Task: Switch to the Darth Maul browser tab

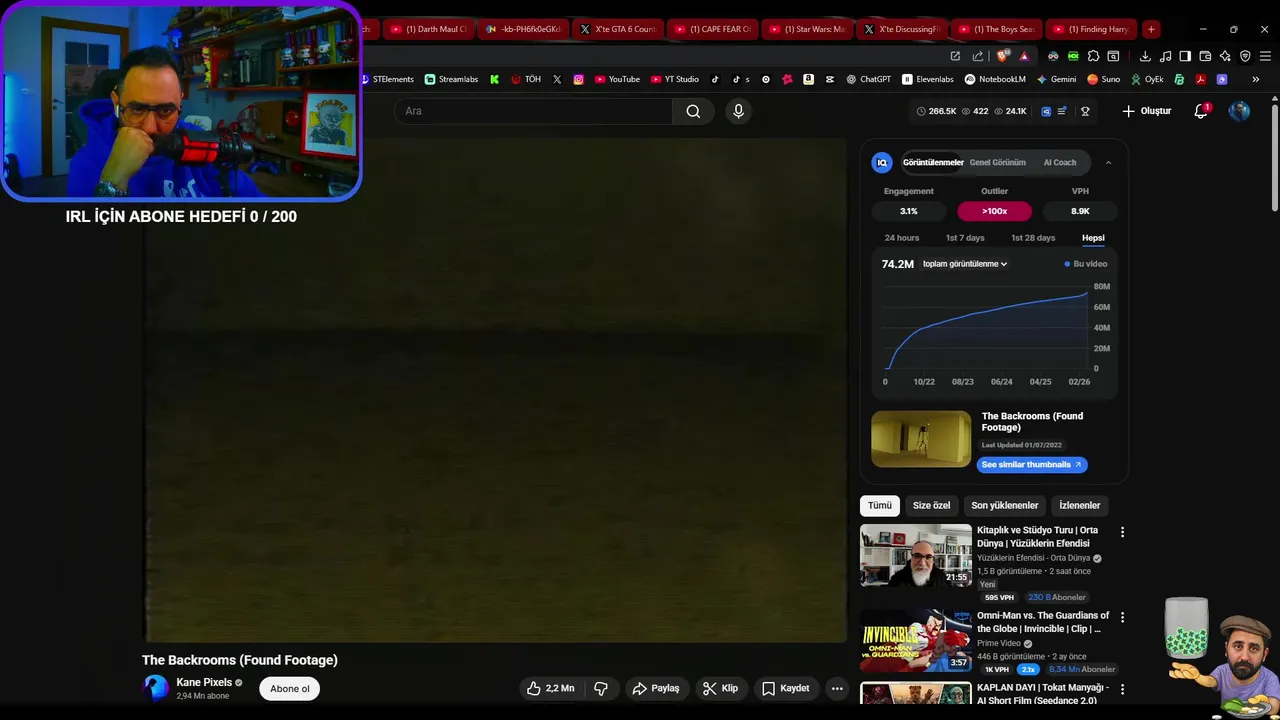Action: click(429, 29)
